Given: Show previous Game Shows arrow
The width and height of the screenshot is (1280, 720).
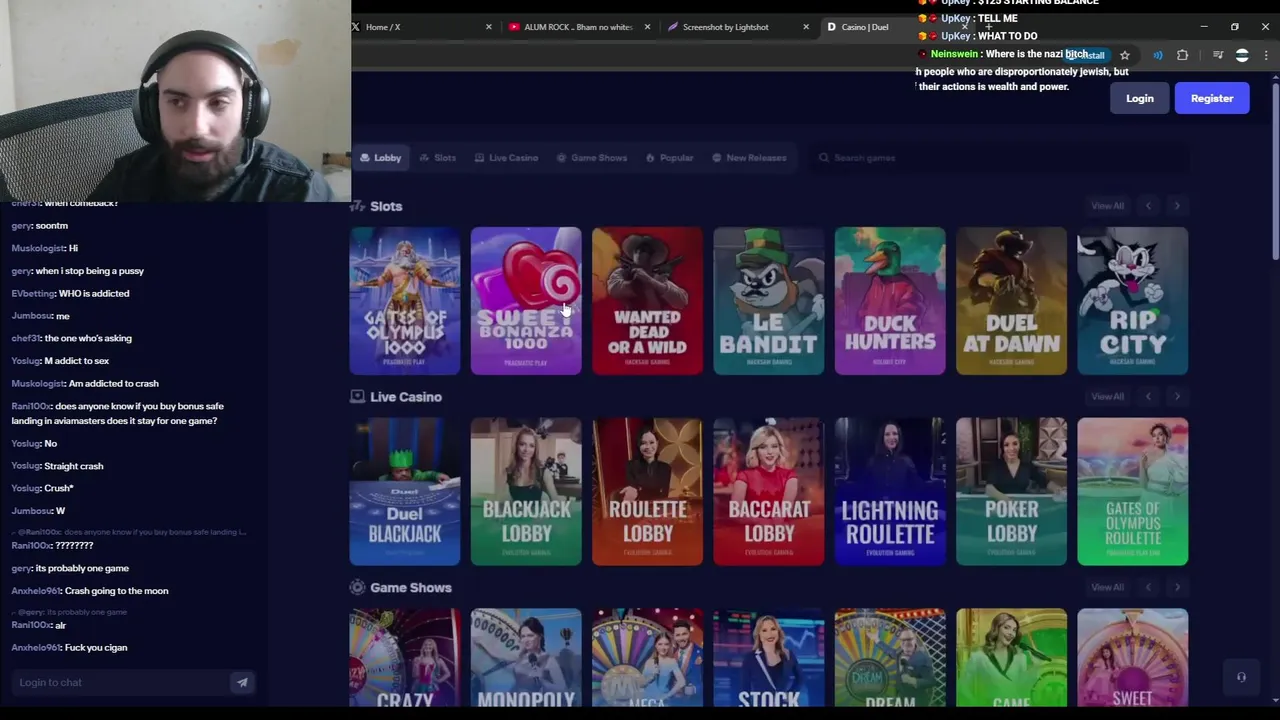Looking at the screenshot, I should pyautogui.click(x=1148, y=587).
